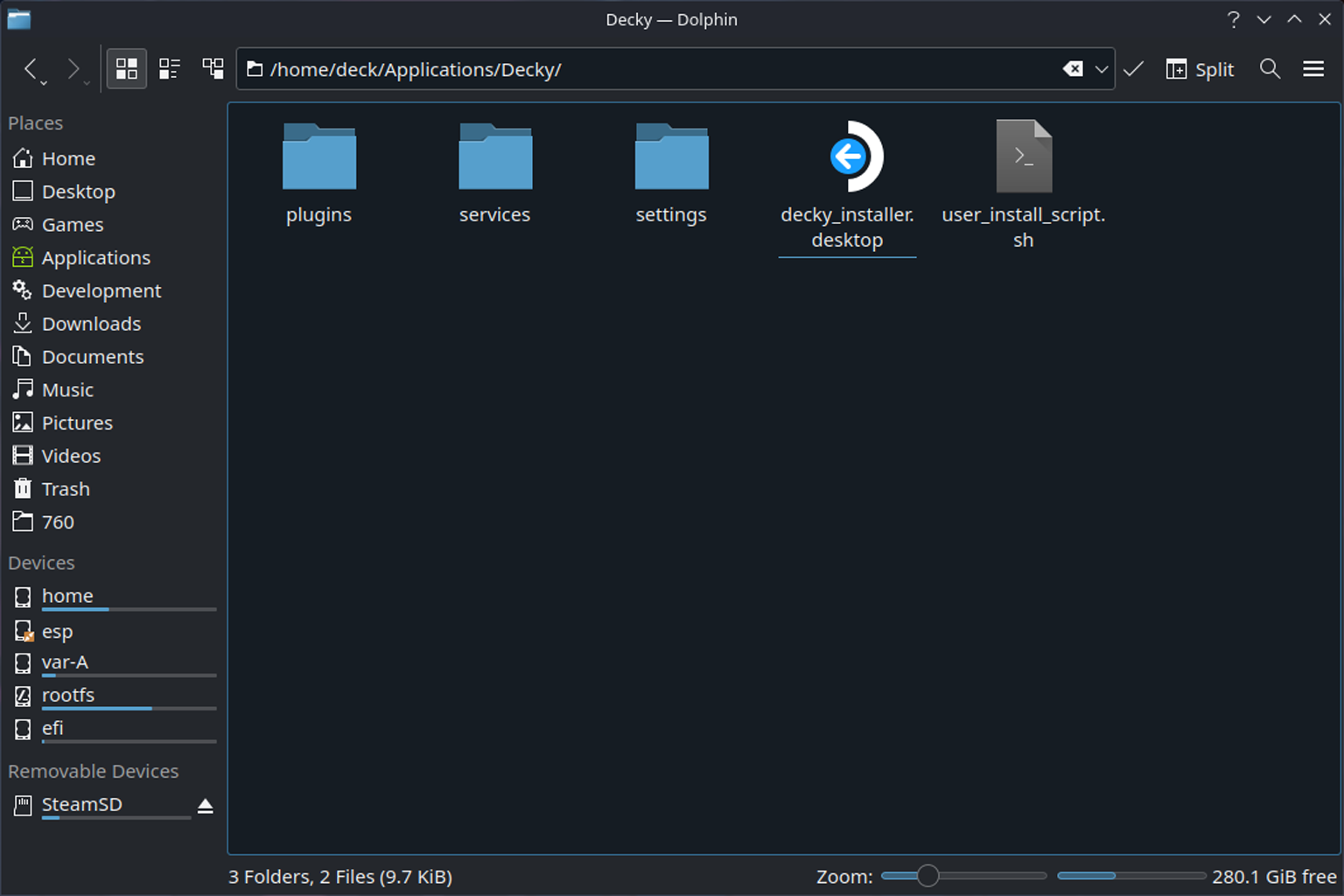Viewport: 1344px width, 896px height.
Task: Open the hamburger menu
Action: coord(1313,69)
